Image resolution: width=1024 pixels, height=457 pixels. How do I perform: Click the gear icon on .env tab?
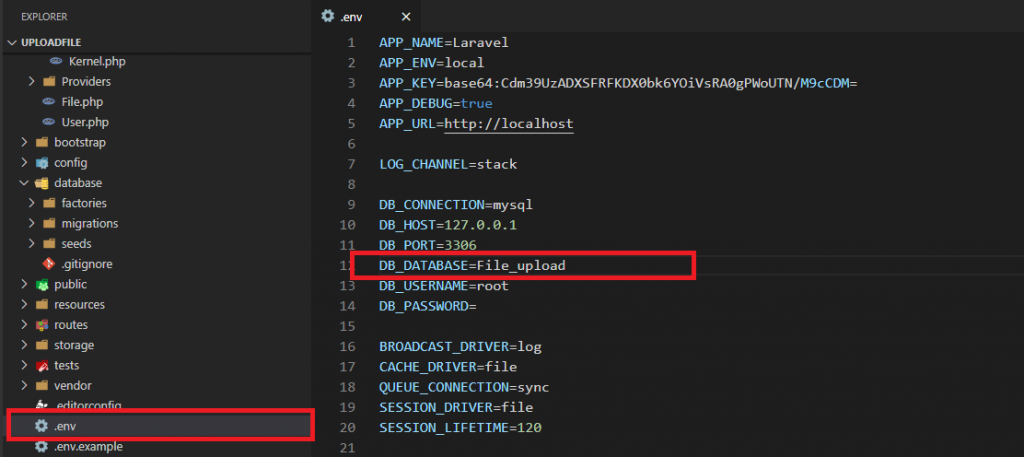pos(327,16)
